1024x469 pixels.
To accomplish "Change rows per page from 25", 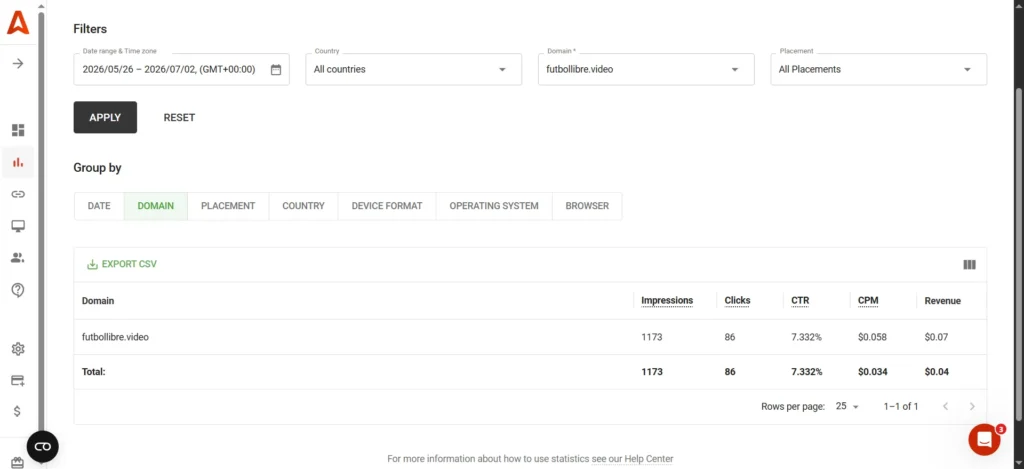I will click(847, 406).
